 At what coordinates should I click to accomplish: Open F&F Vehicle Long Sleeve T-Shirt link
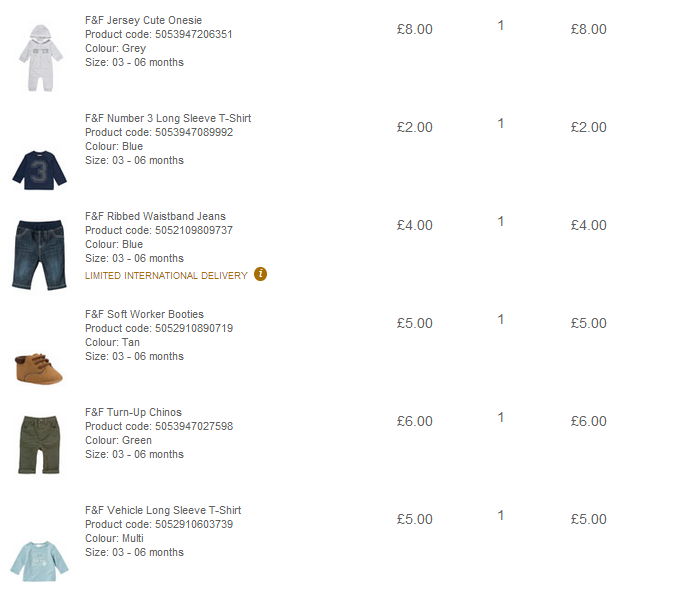click(163, 510)
